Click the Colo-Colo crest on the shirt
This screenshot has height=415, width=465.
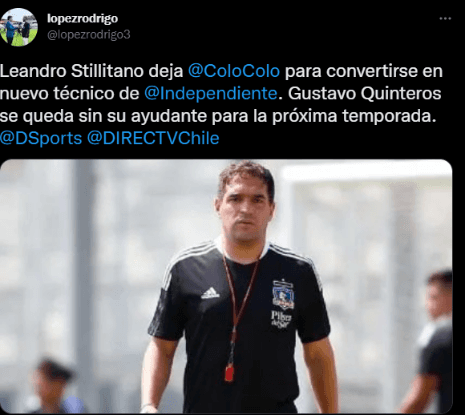(x=282, y=294)
